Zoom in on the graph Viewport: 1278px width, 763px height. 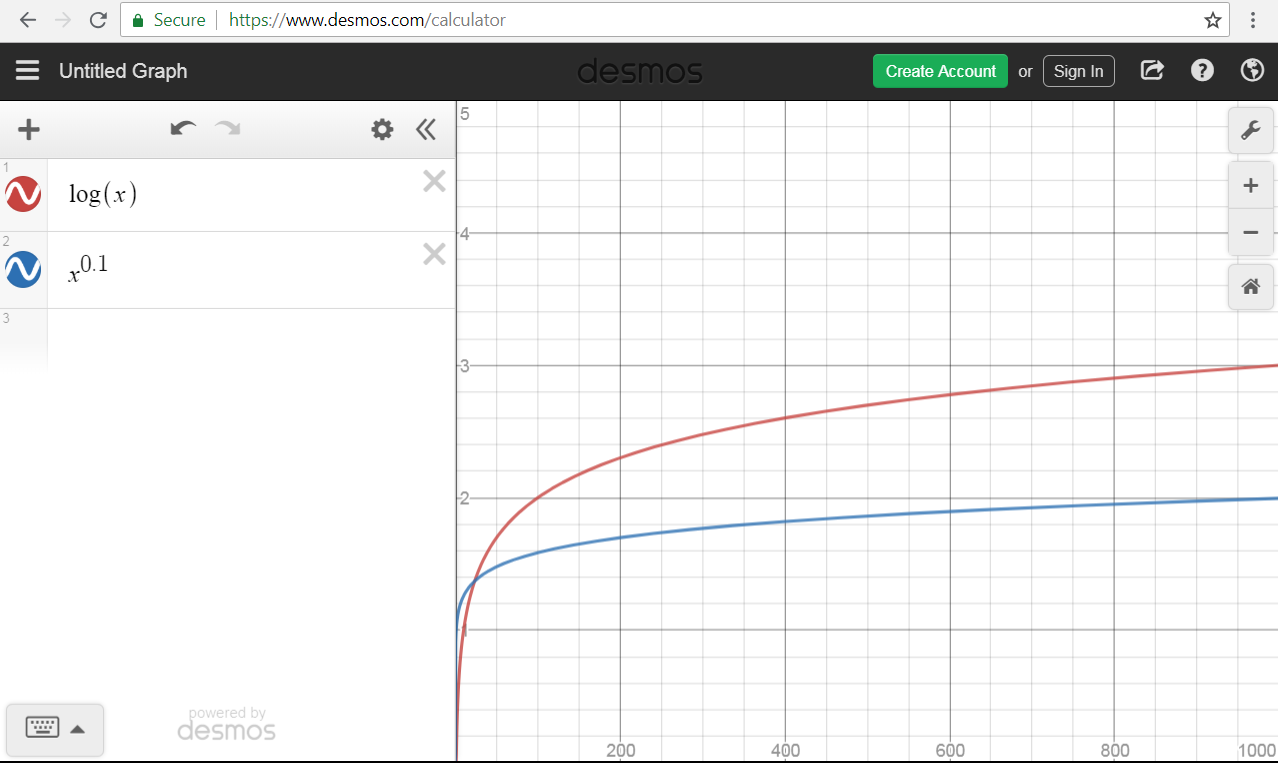point(1250,186)
